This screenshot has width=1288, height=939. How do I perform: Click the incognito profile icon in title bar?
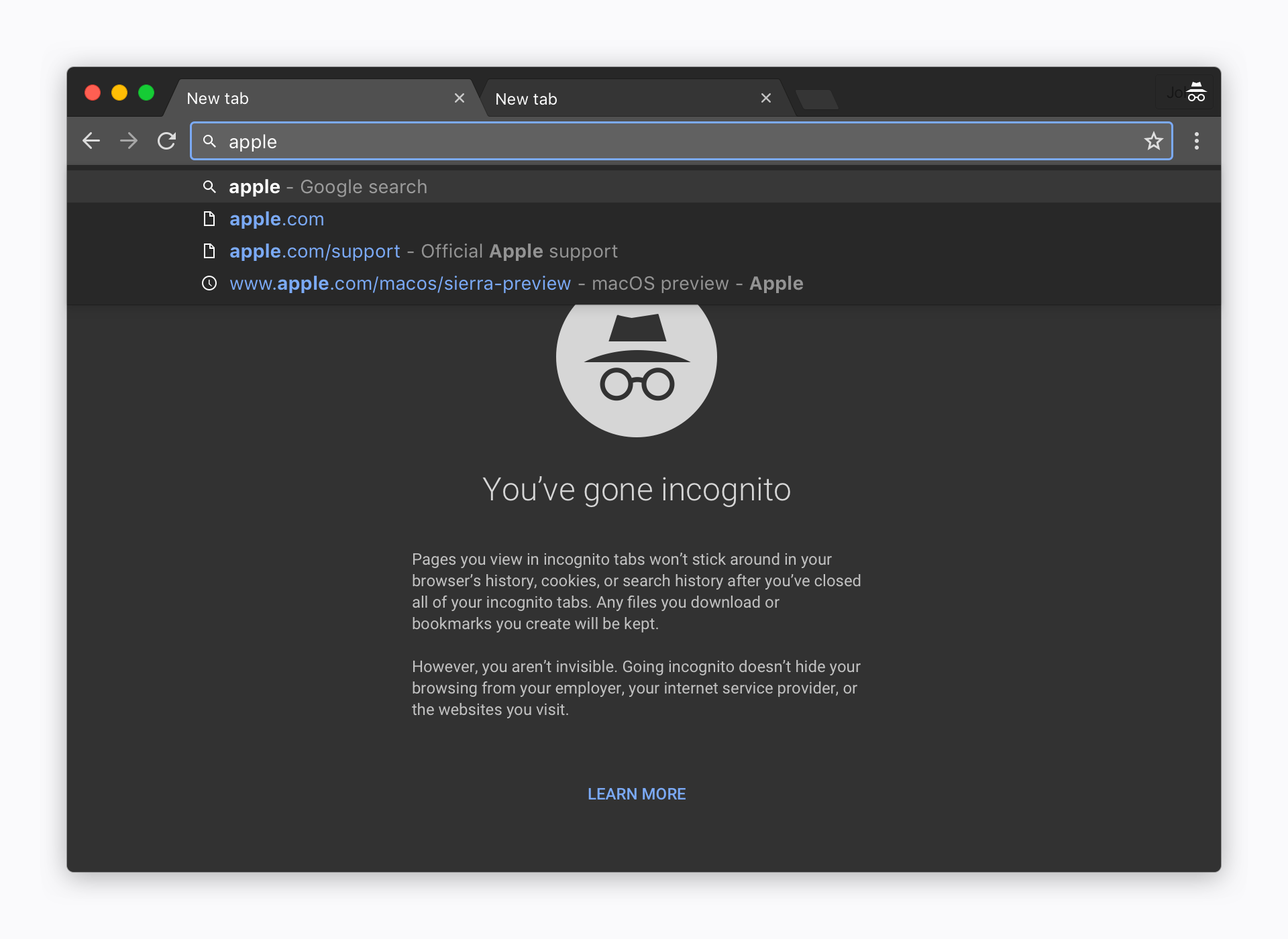click(1195, 92)
